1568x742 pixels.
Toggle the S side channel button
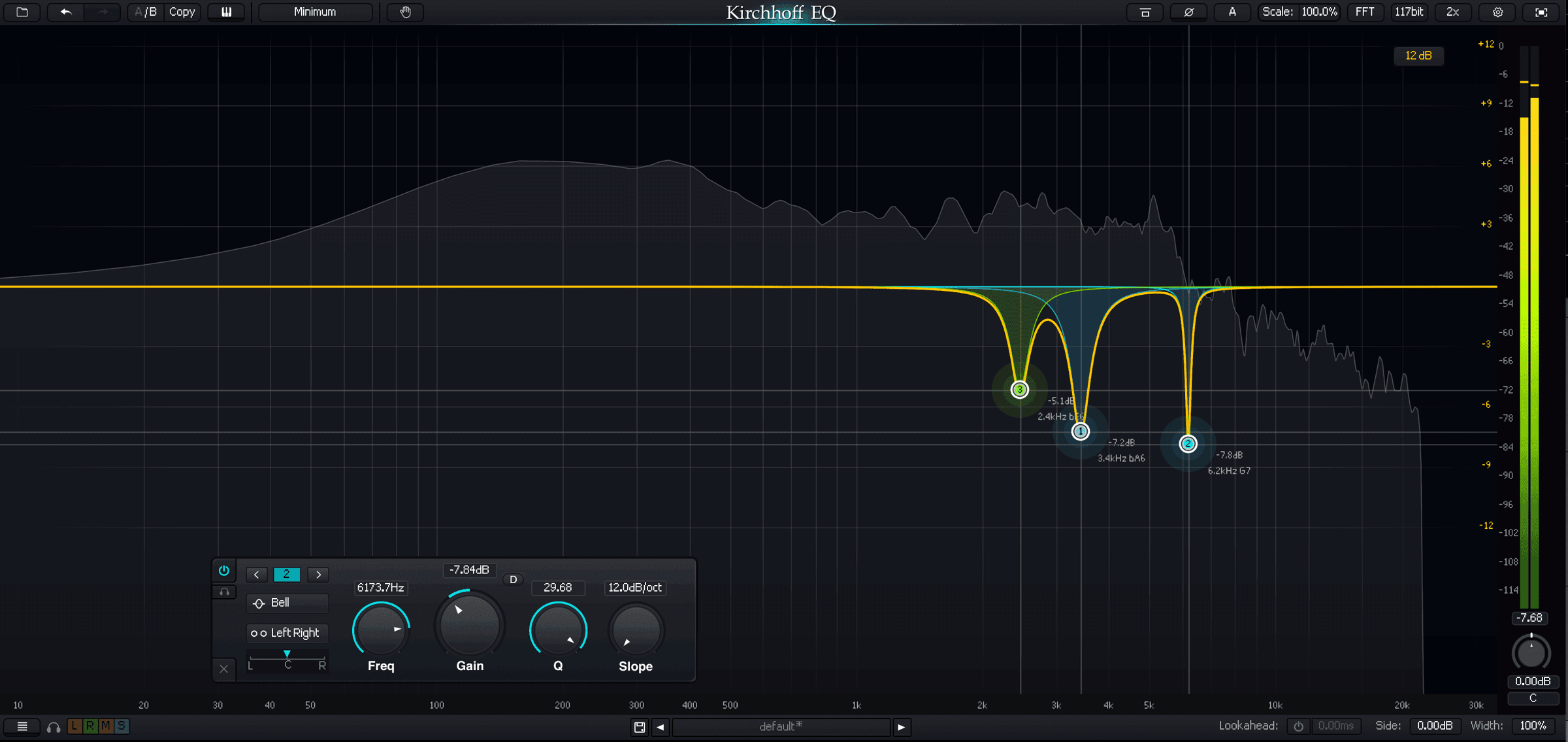tap(122, 726)
